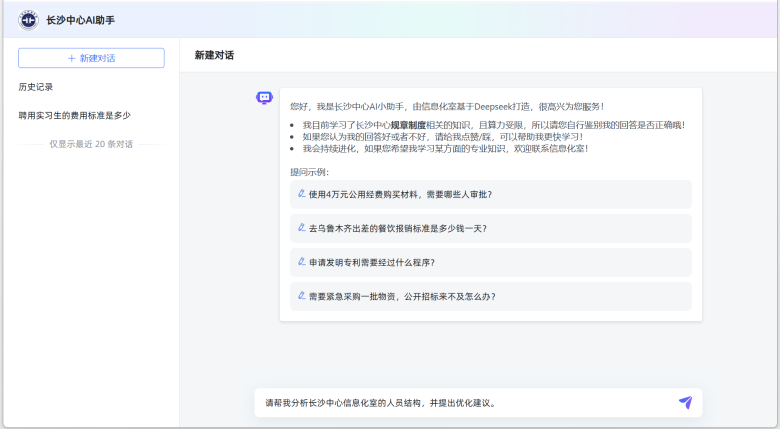The image size is (780, 429).
Task: Click pencil icon beside 使用4万元公用经费 example
Action: click(x=301, y=194)
